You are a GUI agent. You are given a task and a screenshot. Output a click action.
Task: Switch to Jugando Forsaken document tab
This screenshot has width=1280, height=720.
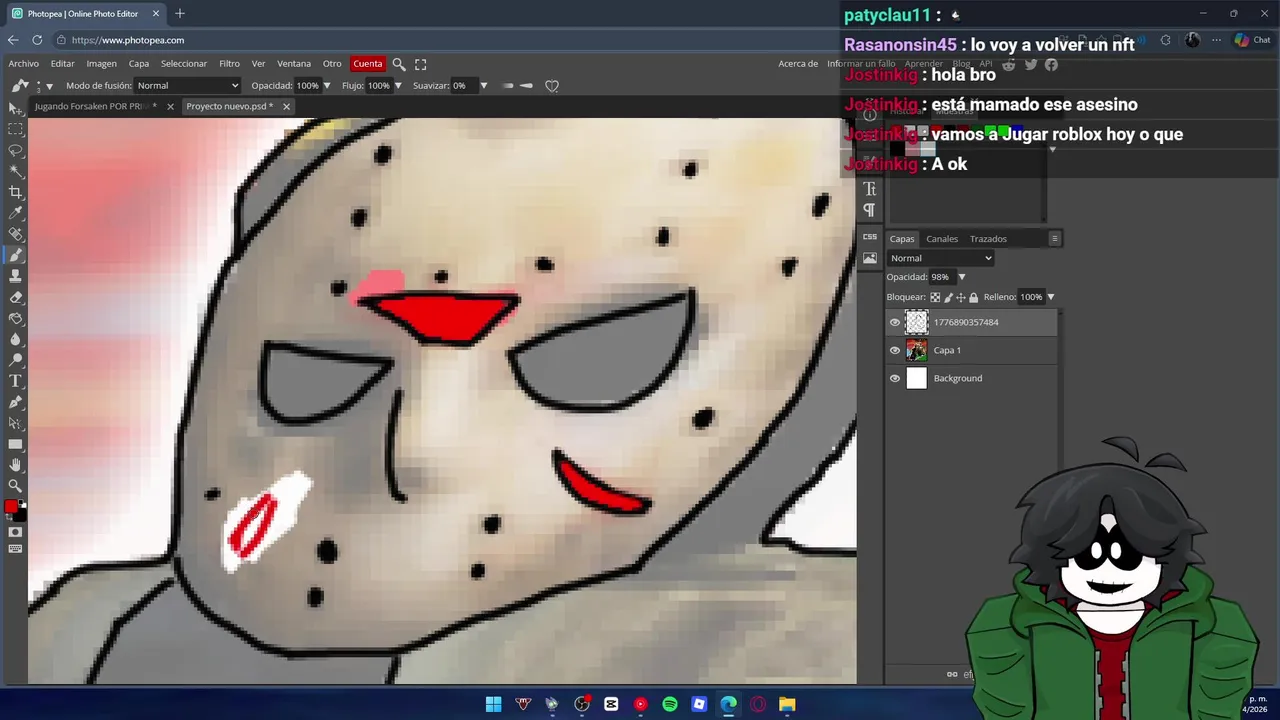coord(95,106)
